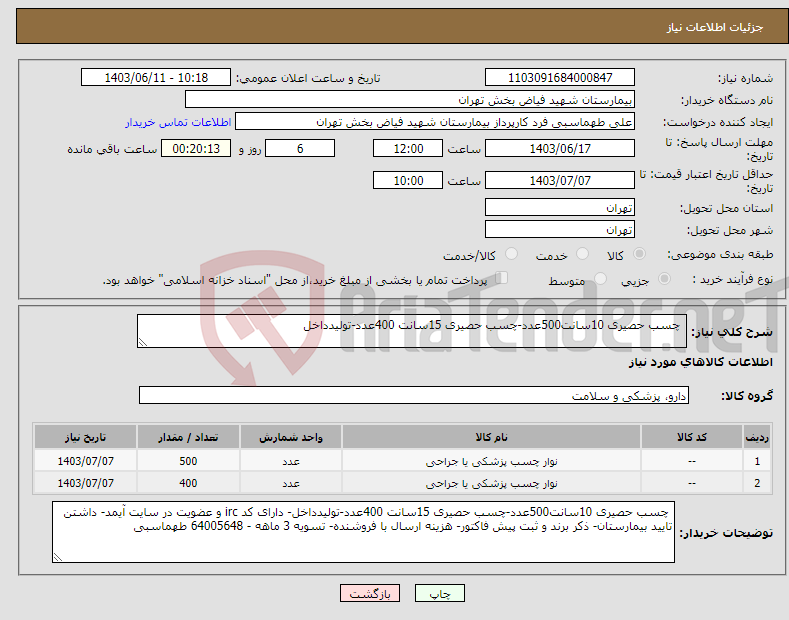This screenshot has height=620, width=789.
Task: Open اطلاعات تماس خریدار contact link
Action: [178, 122]
